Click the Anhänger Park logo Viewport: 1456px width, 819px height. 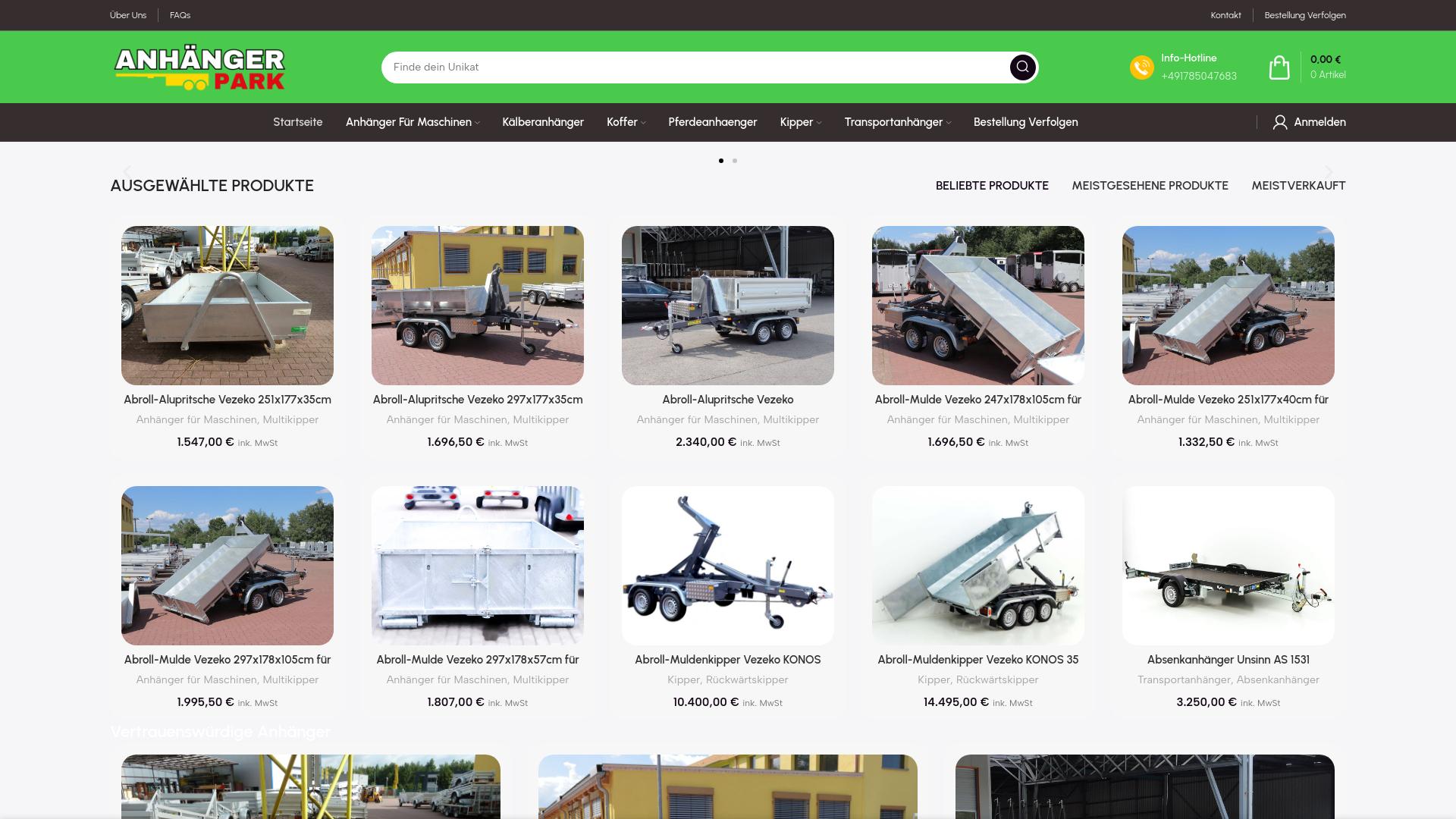pos(199,68)
